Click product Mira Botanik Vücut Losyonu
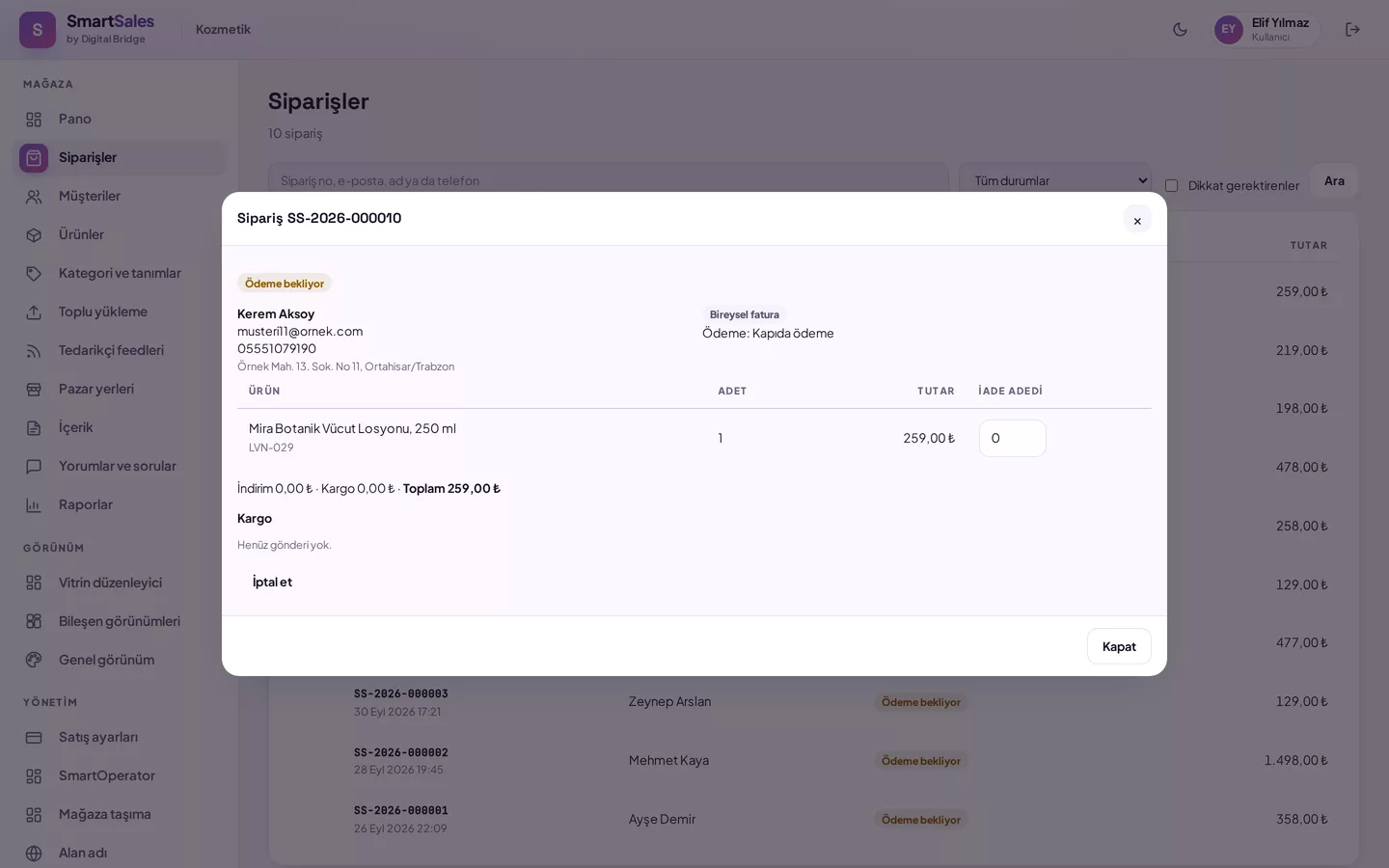 [352, 428]
